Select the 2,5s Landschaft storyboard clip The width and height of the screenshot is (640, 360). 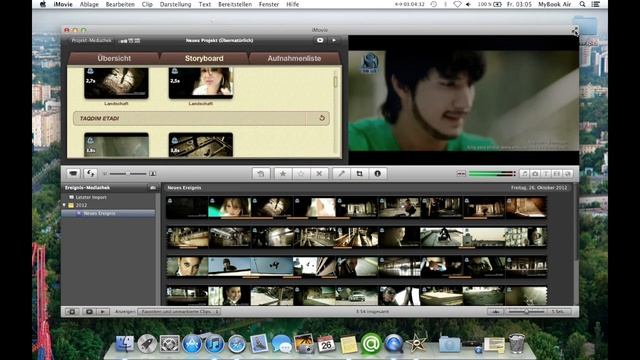tap(201, 83)
